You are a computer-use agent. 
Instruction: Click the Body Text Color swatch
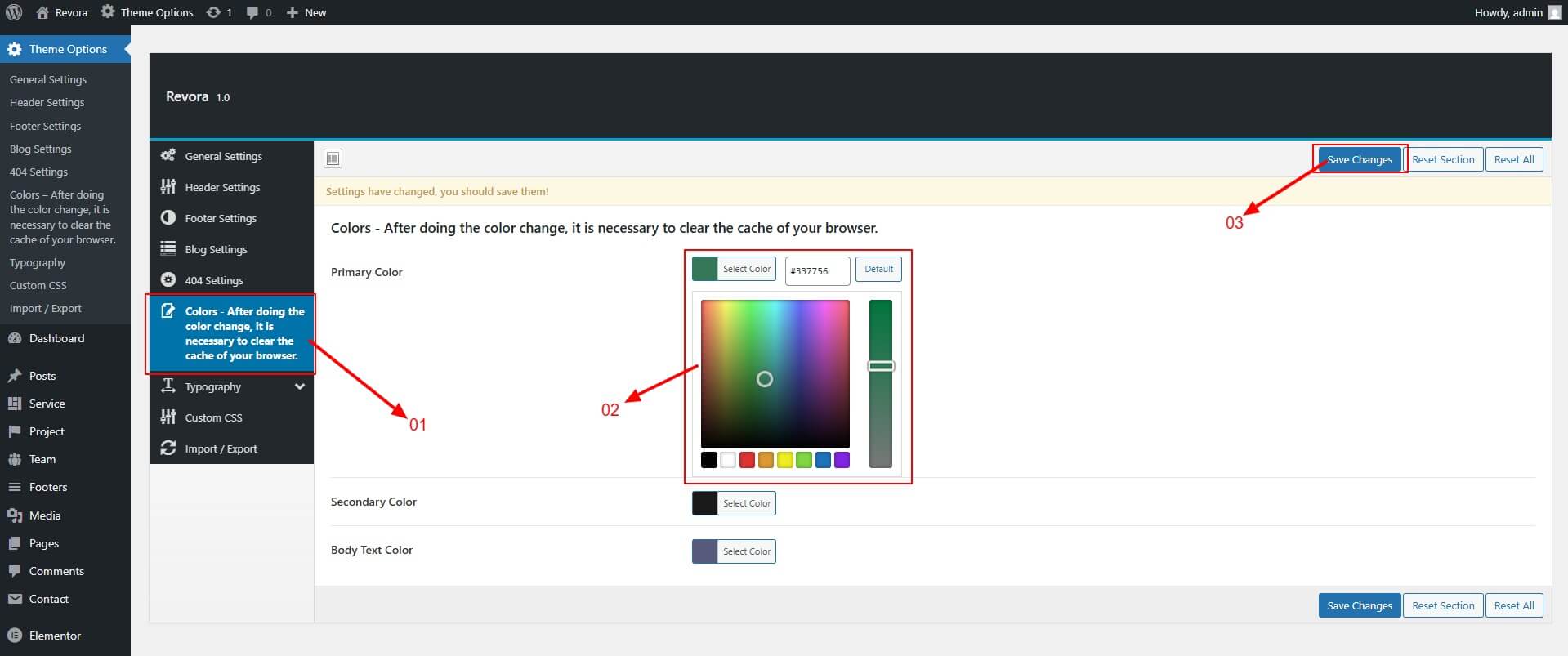tap(704, 551)
